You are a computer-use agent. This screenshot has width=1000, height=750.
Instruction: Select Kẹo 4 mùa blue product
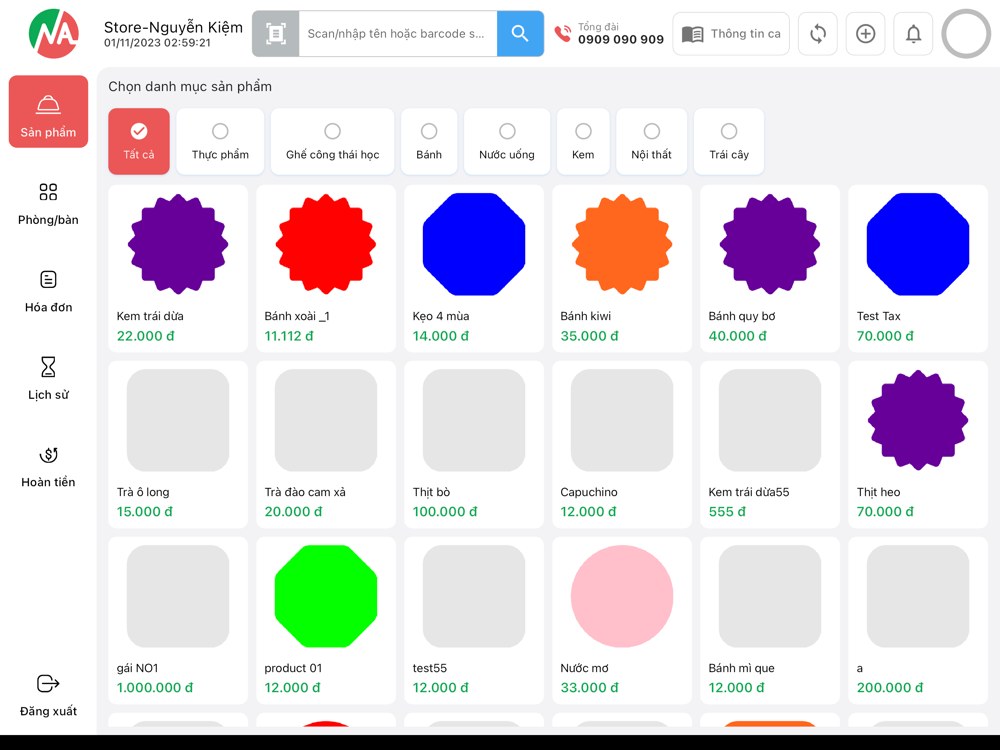(474, 268)
